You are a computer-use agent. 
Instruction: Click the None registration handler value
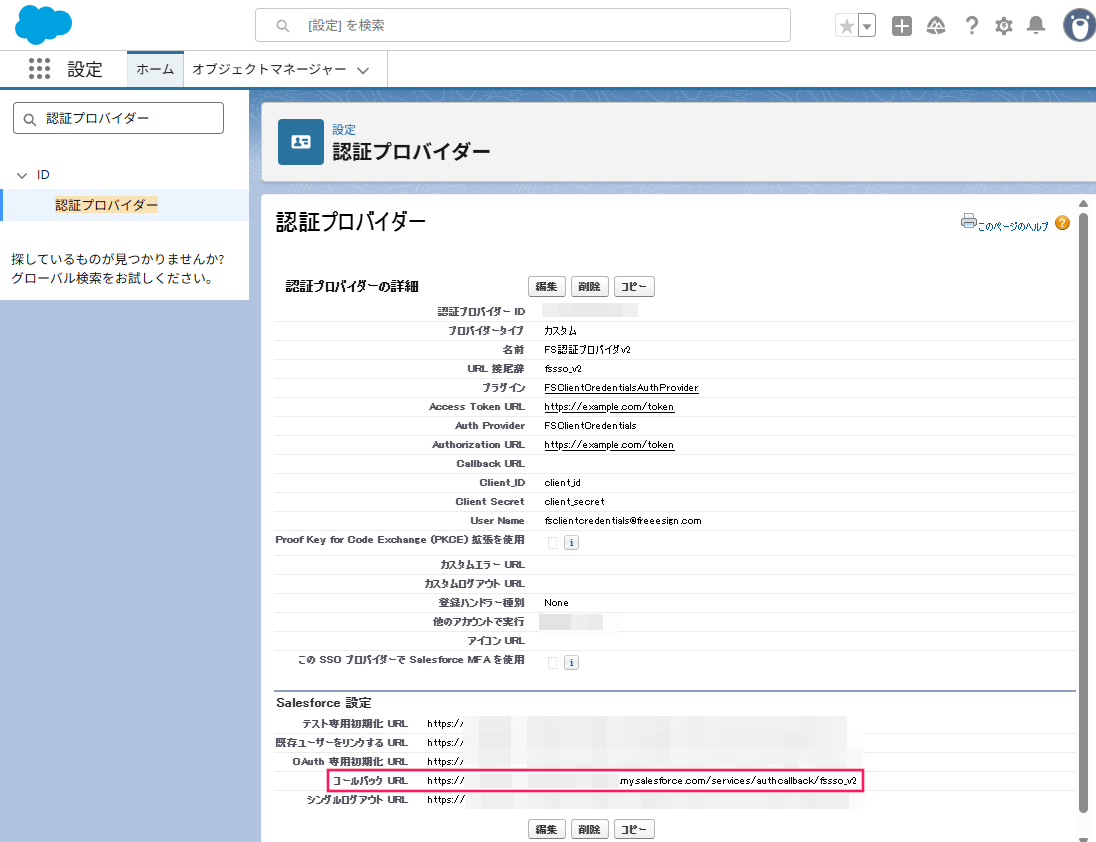tap(556, 602)
